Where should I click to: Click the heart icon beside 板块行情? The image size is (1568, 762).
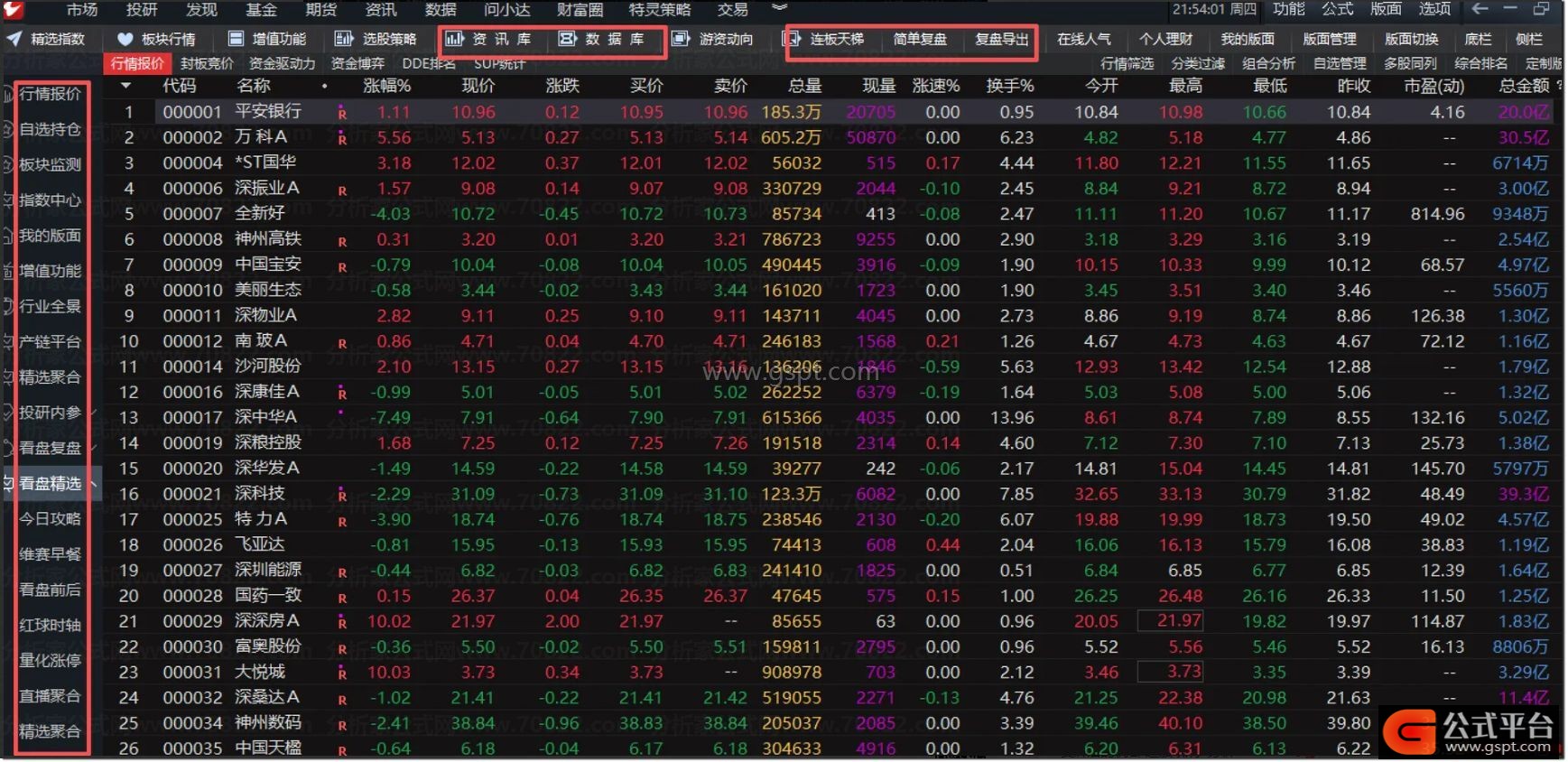coord(125,39)
